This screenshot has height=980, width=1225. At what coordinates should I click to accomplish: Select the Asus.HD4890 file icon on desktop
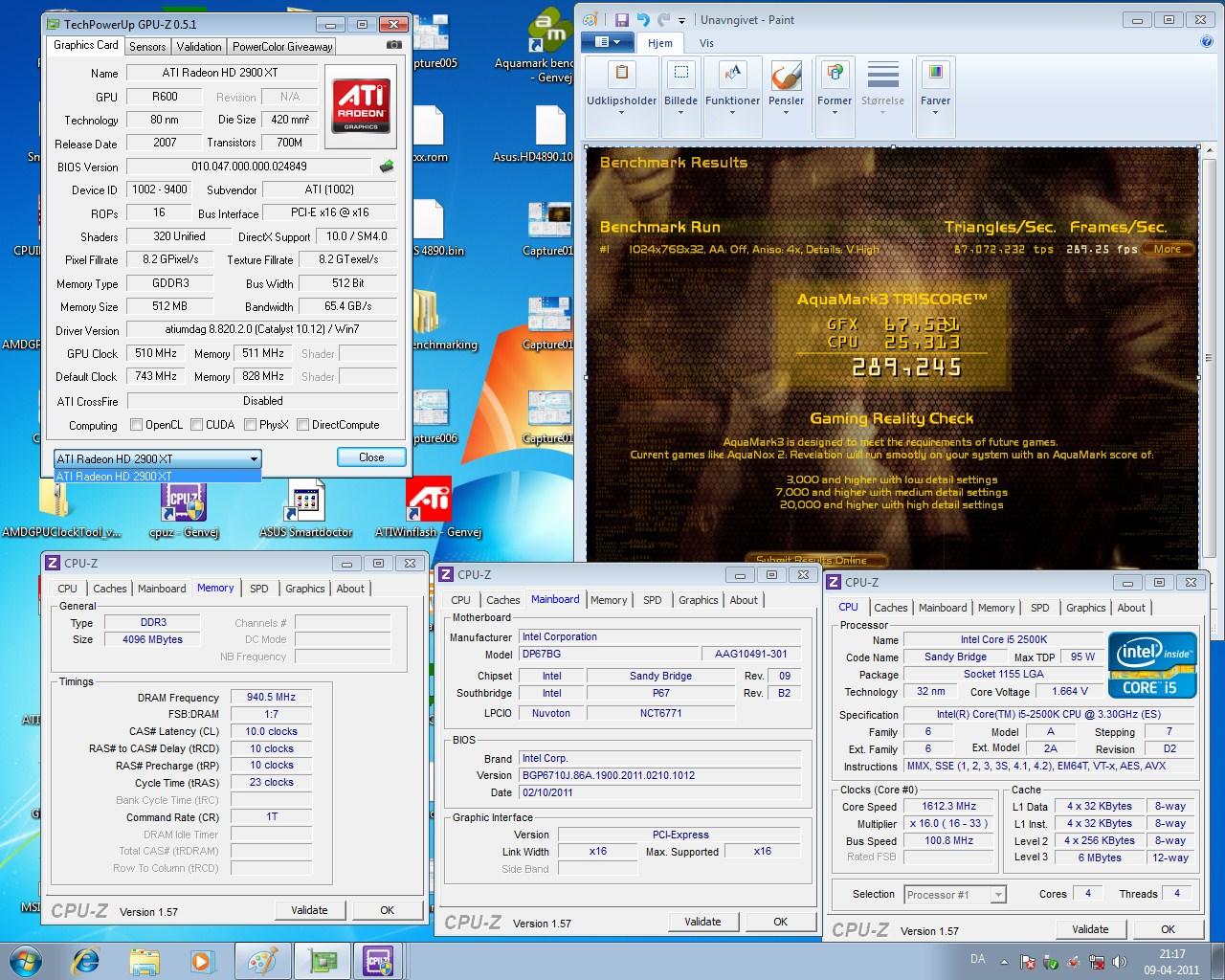point(547,134)
